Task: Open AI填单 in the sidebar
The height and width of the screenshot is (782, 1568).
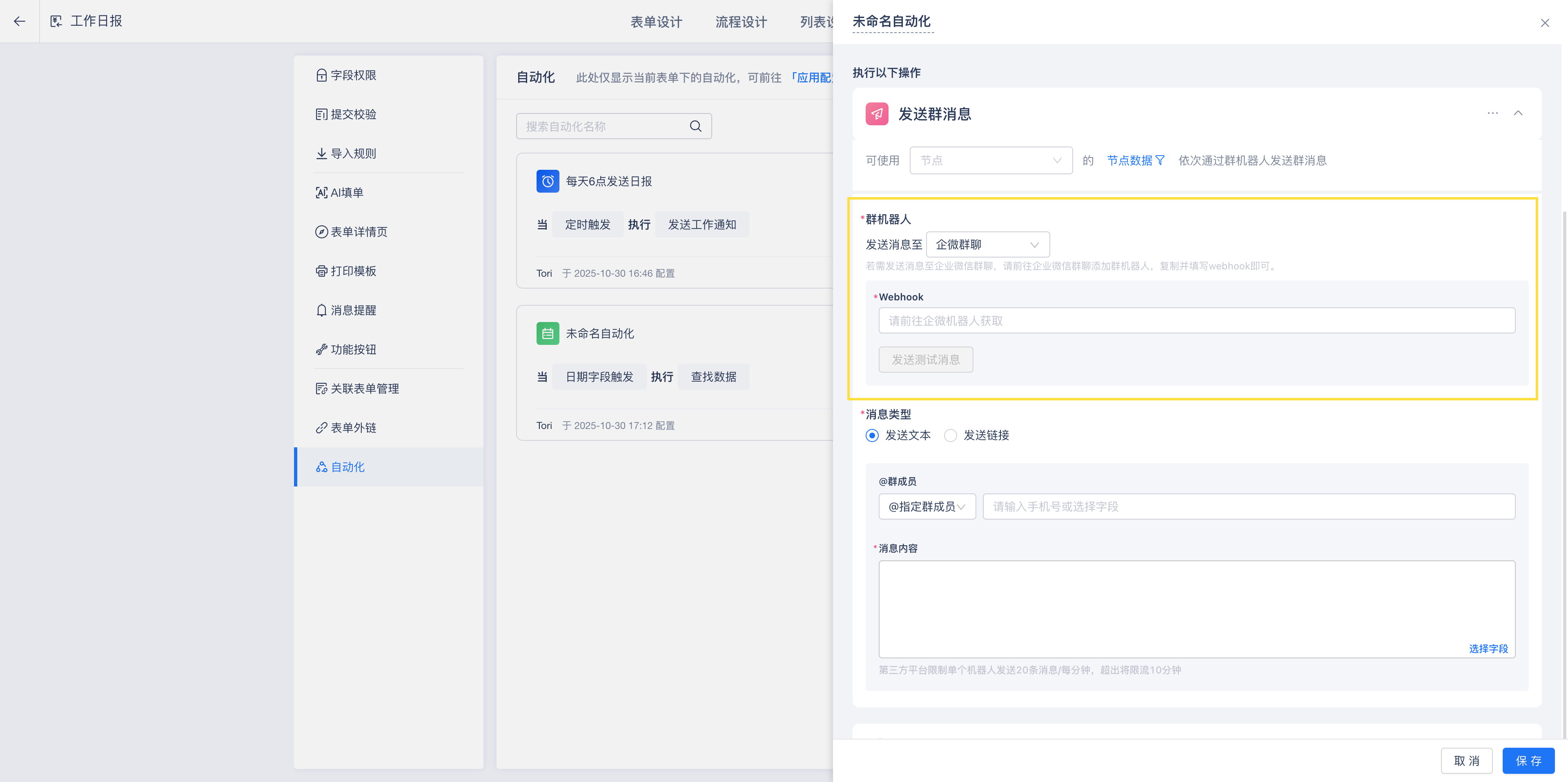Action: click(388, 192)
